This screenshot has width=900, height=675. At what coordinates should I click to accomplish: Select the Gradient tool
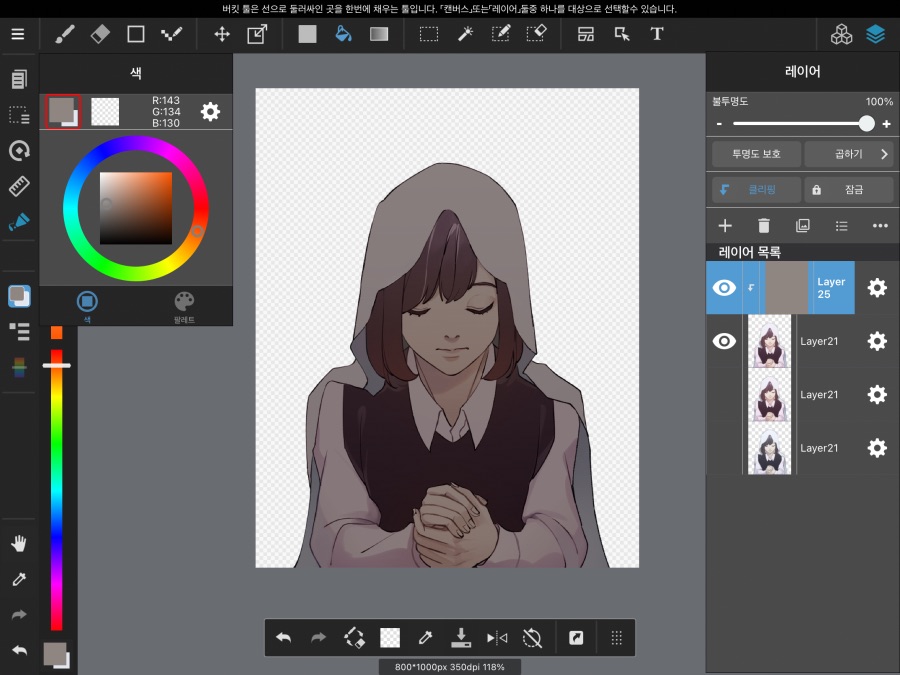click(379, 33)
